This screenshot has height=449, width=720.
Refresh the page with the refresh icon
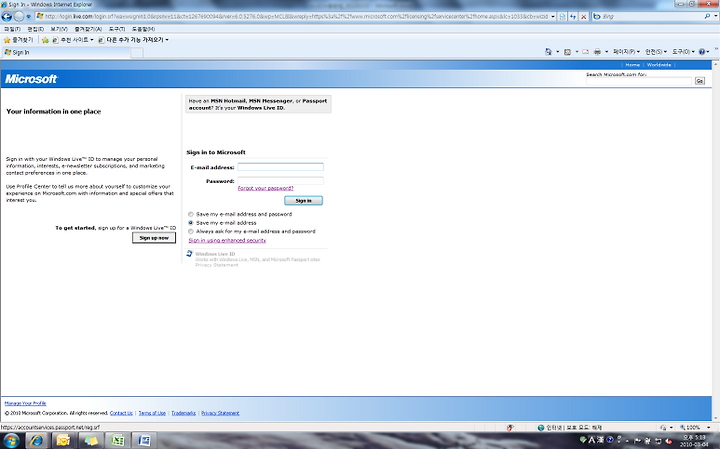pyautogui.click(x=573, y=16)
